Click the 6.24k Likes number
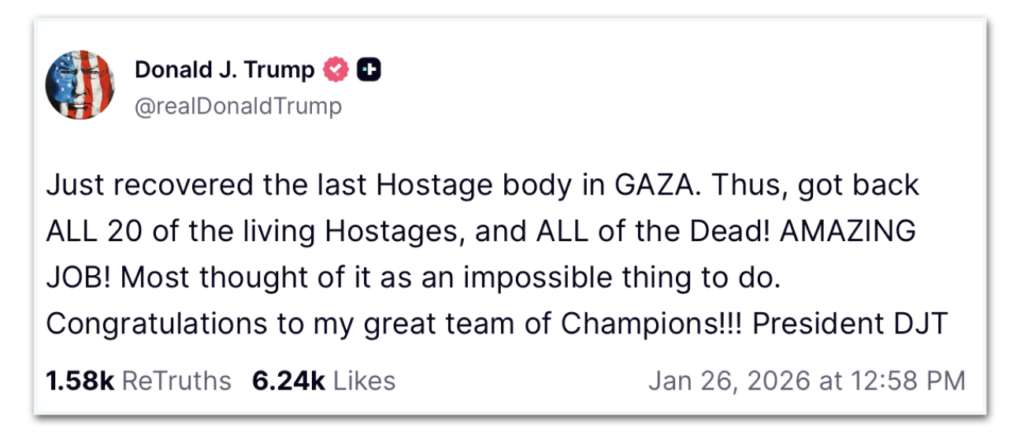The height and width of the screenshot is (443, 1024). pyautogui.click(x=290, y=381)
